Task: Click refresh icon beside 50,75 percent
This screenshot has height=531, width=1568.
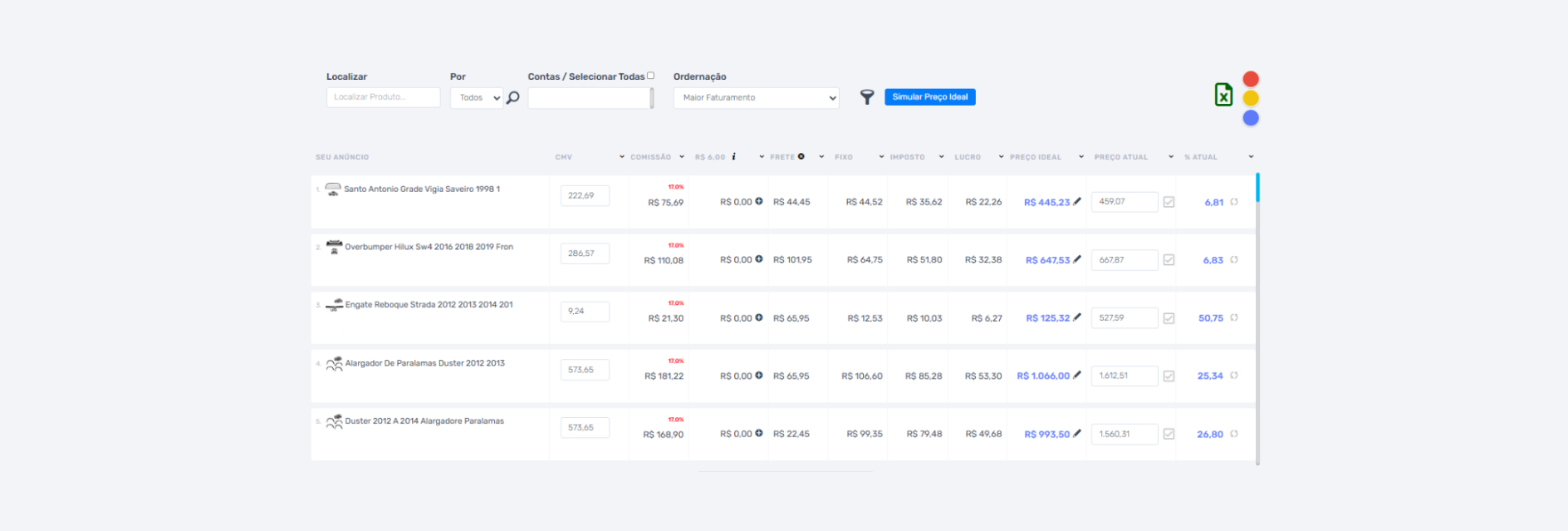Action: [1234, 317]
